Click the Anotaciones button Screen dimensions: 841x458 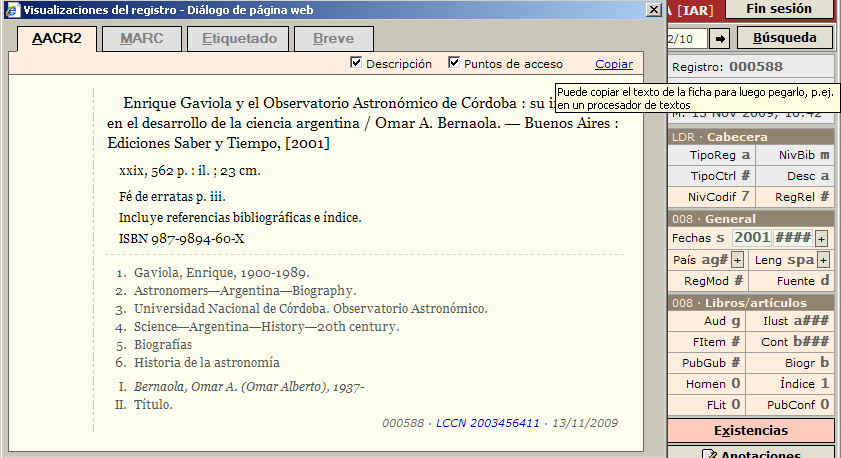pos(750,453)
